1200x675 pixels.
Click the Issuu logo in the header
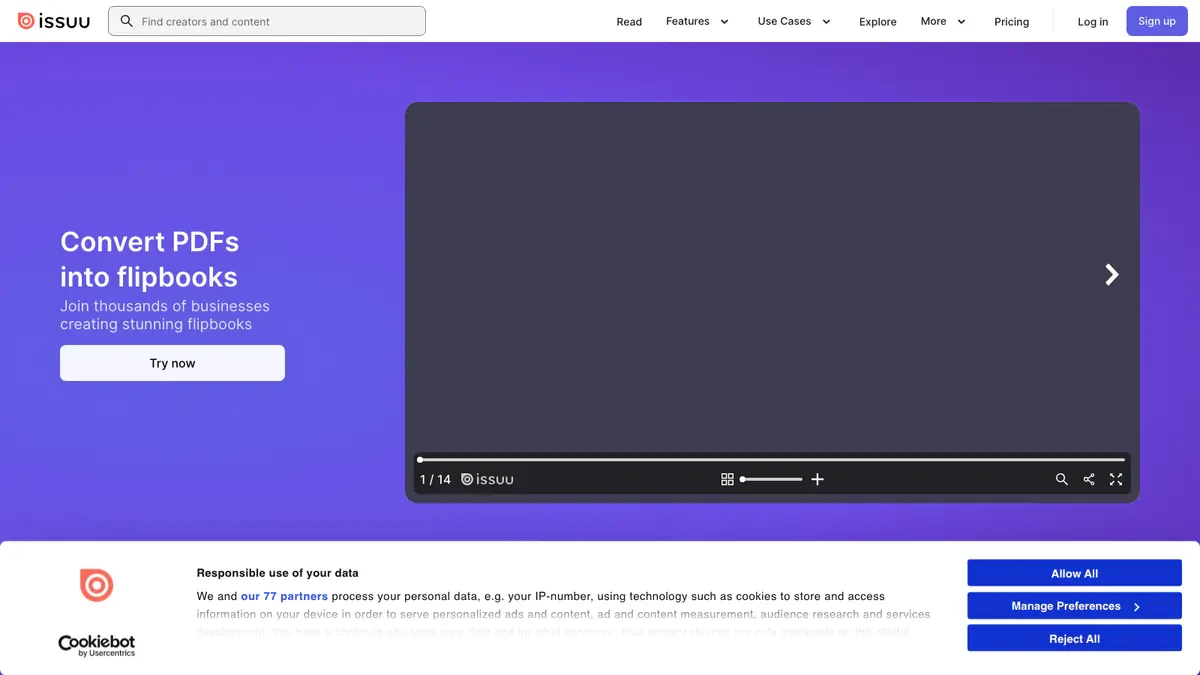pos(53,21)
